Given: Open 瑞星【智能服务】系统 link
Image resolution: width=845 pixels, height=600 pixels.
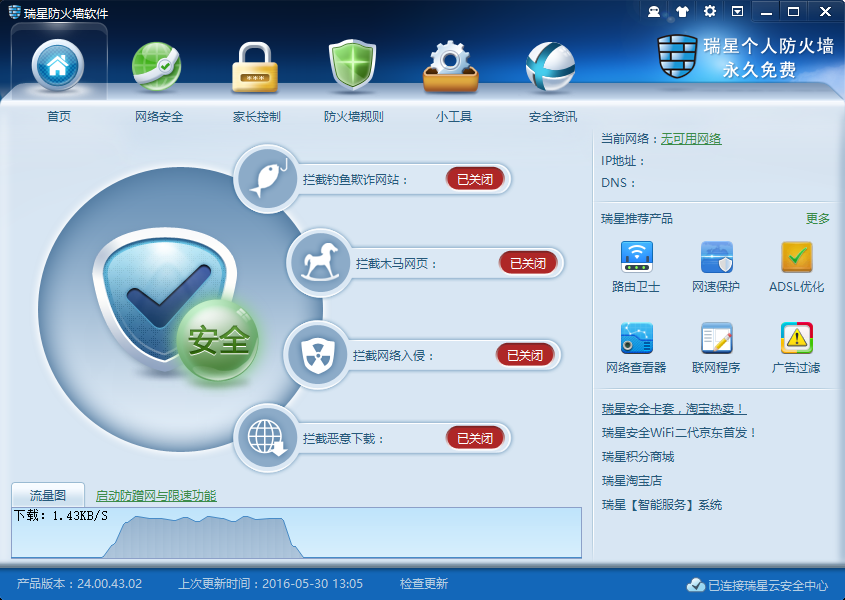Looking at the screenshot, I should [x=662, y=505].
